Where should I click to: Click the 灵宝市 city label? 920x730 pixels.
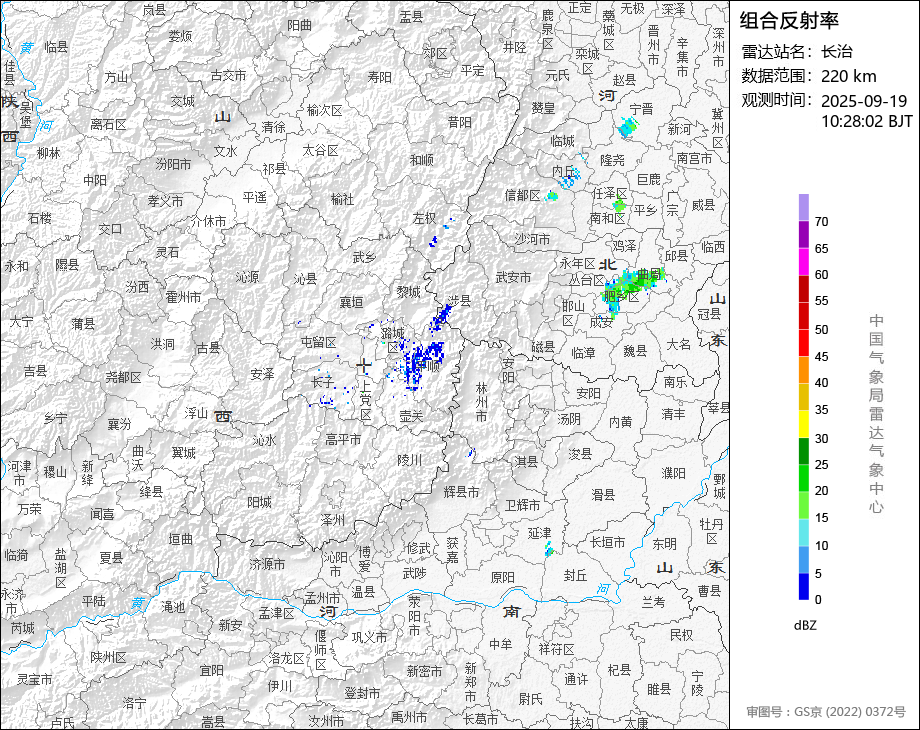tap(34, 679)
